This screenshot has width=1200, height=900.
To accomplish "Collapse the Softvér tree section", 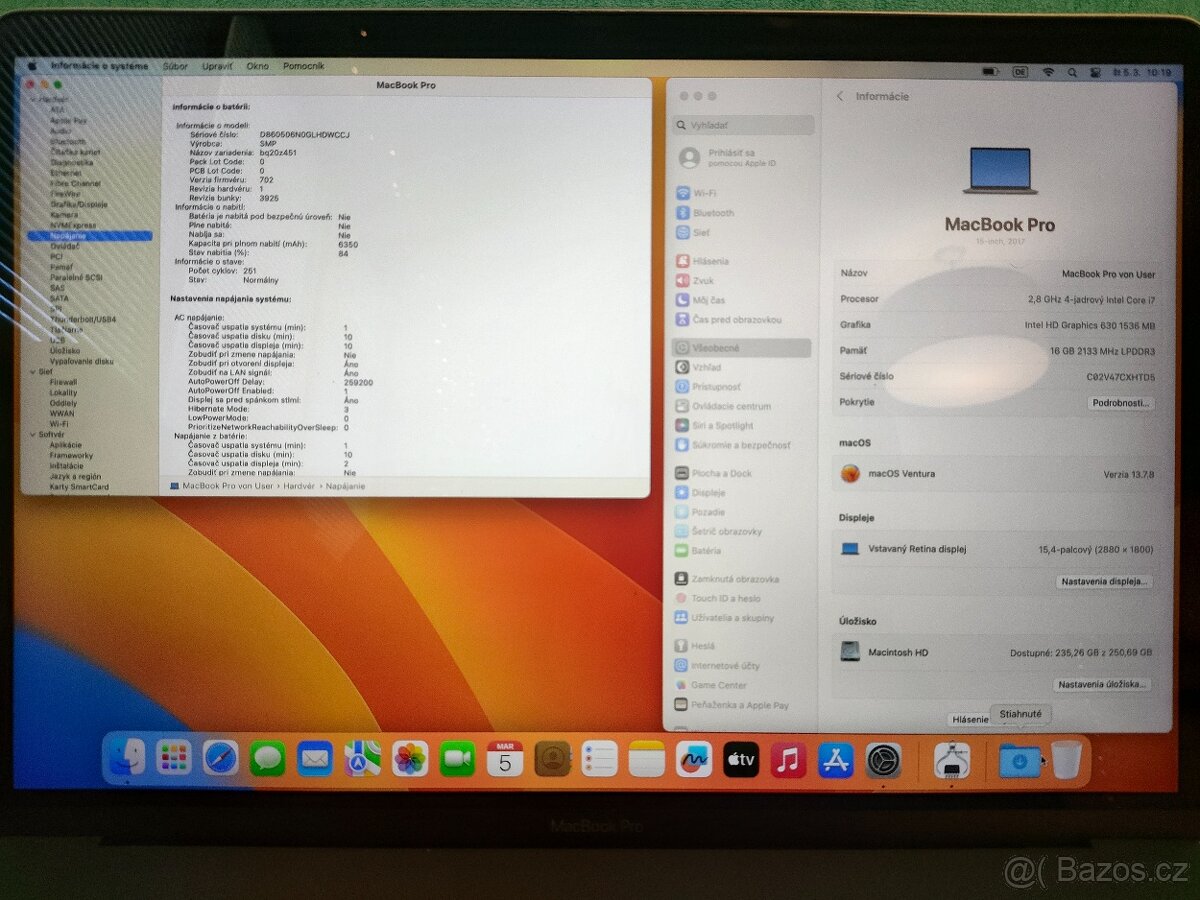I will tap(33, 436).
